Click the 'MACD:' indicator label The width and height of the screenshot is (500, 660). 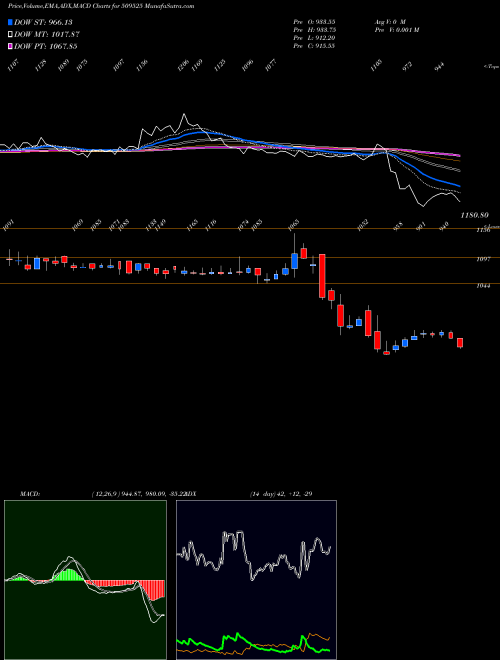pyautogui.click(x=30, y=494)
